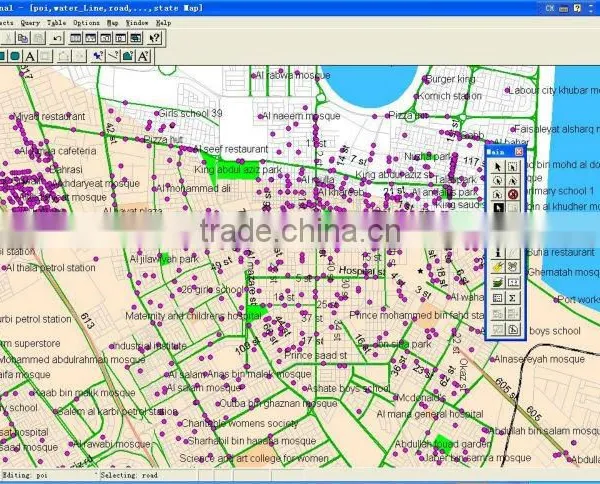Click the Prince saad st street label
This screenshot has width=600, height=484.
(315, 355)
